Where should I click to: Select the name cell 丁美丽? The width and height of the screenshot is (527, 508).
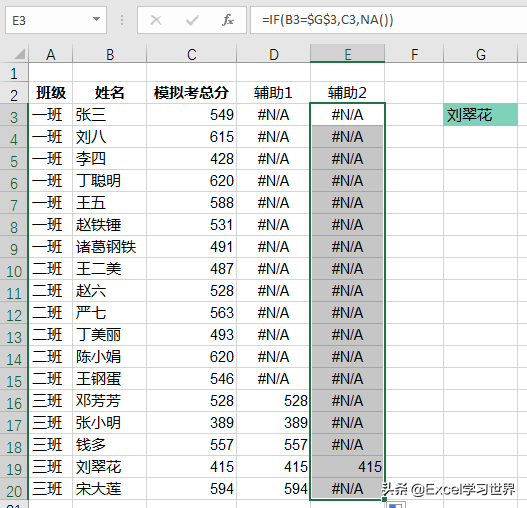110,335
